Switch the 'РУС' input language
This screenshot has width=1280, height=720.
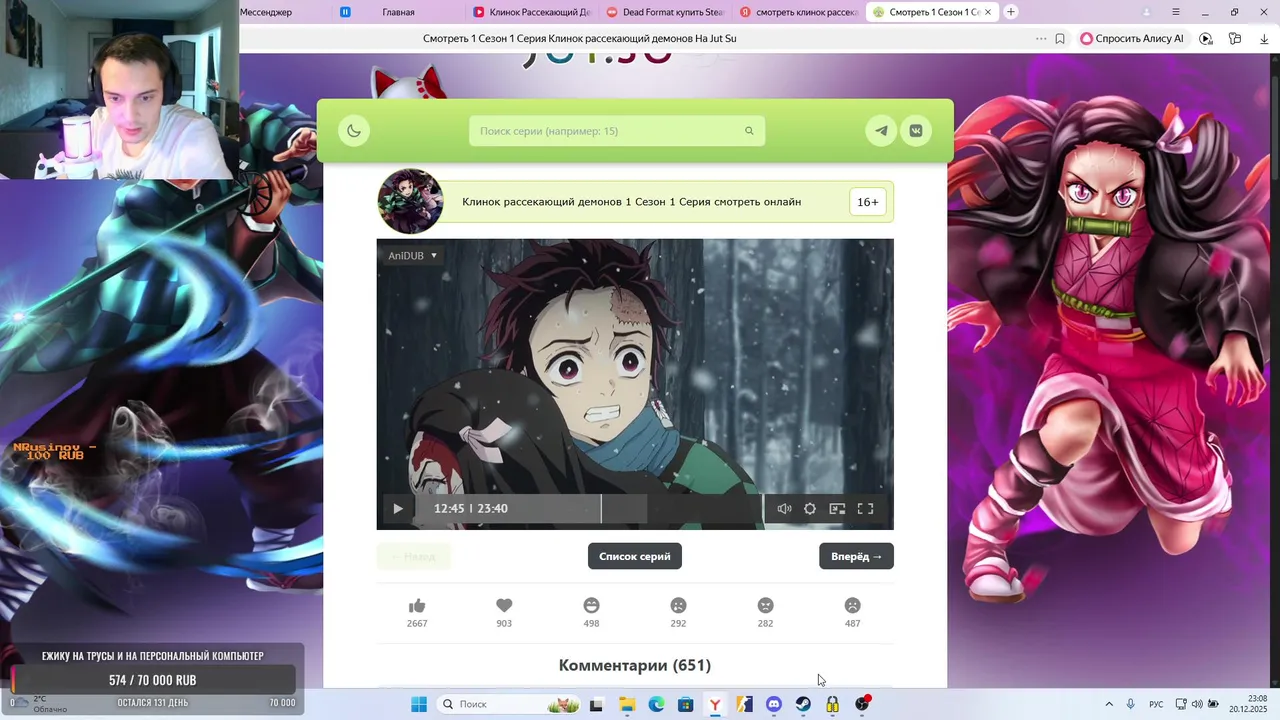1156,705
